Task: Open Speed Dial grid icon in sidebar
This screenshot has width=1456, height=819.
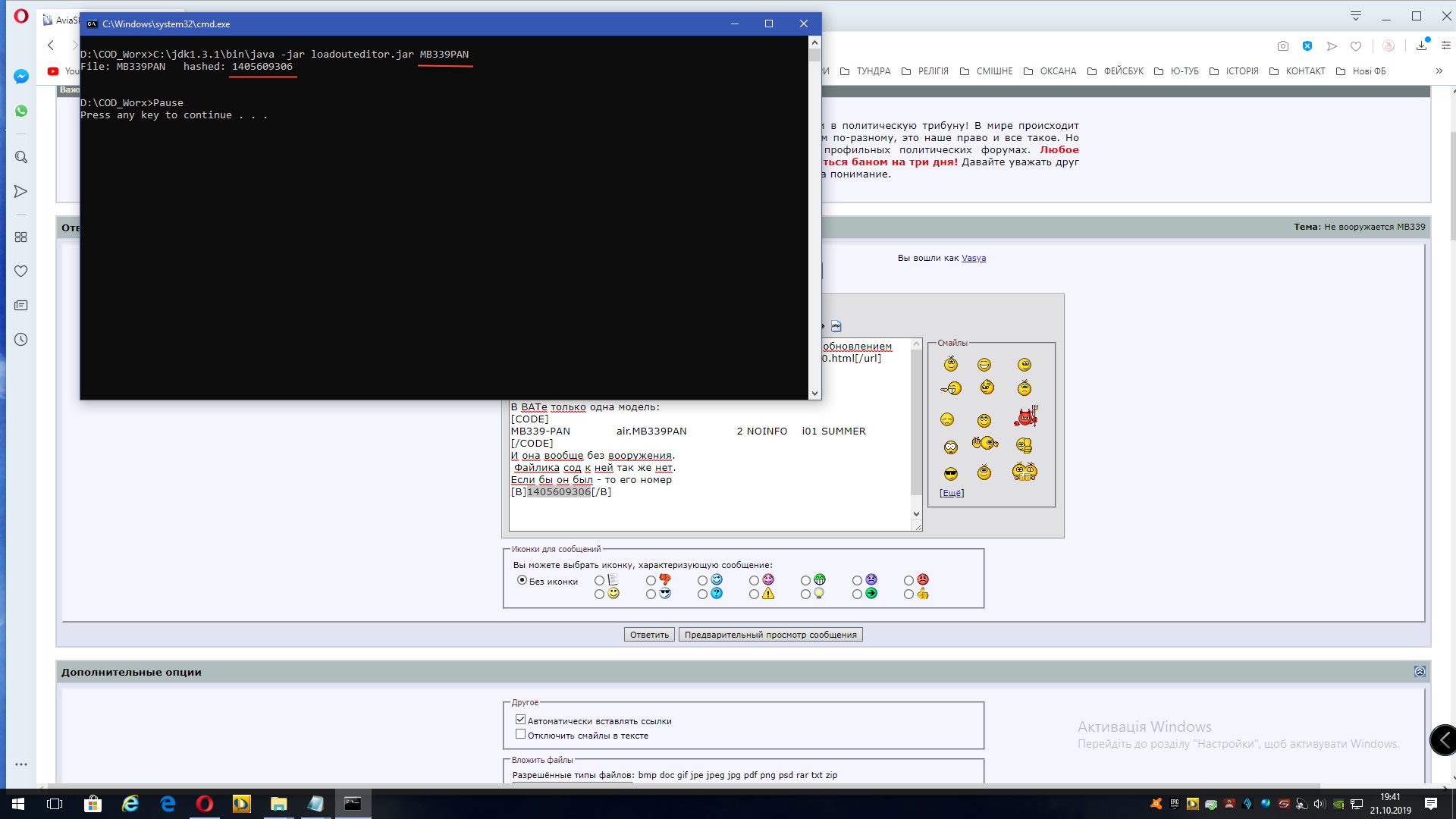Action: (21, 237)
